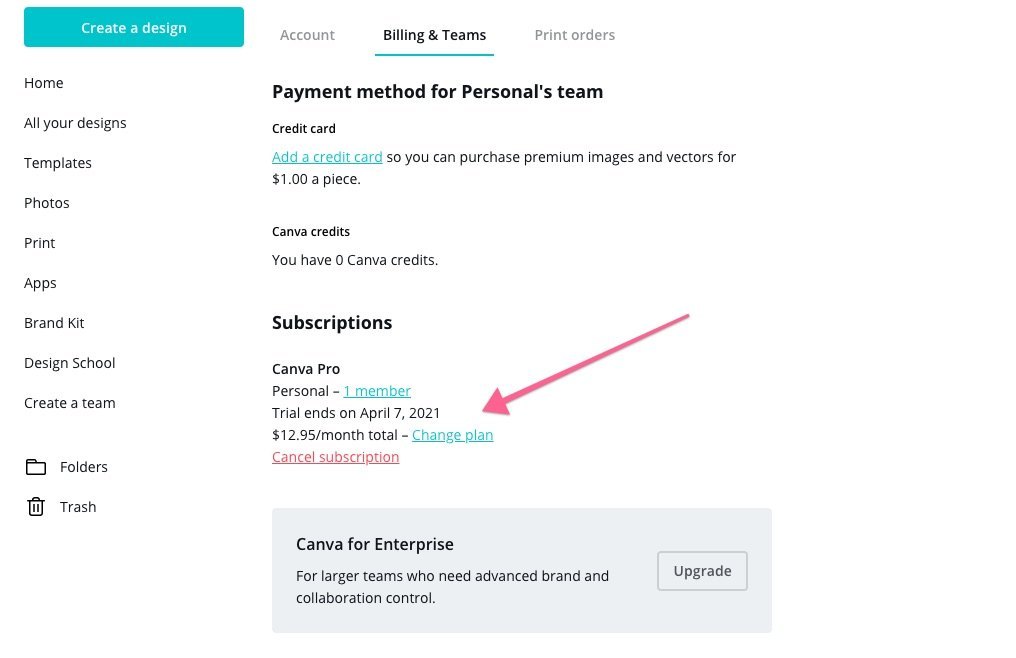The image size is (1016, 658).
Task: Select Print in the sidebar
Action: click(x=40, y=243)
